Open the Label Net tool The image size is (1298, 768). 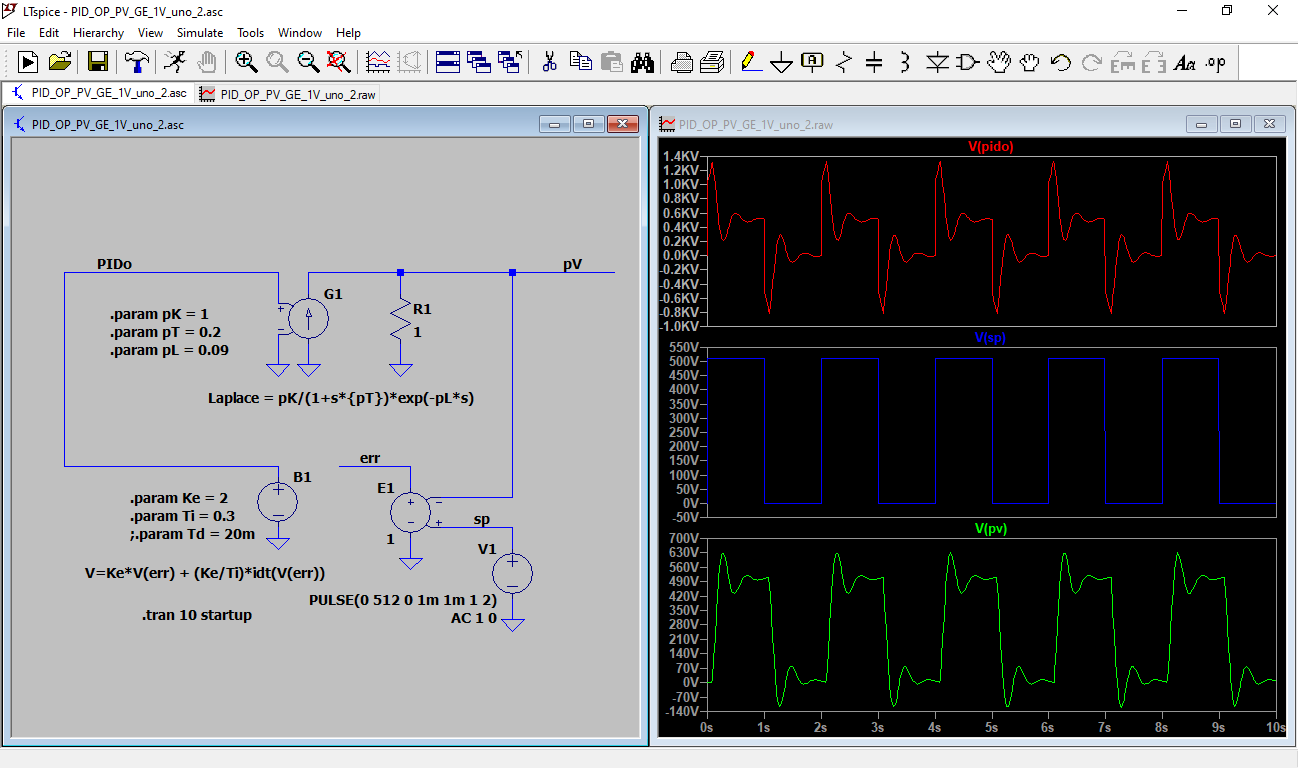click(x=810, y=62)
